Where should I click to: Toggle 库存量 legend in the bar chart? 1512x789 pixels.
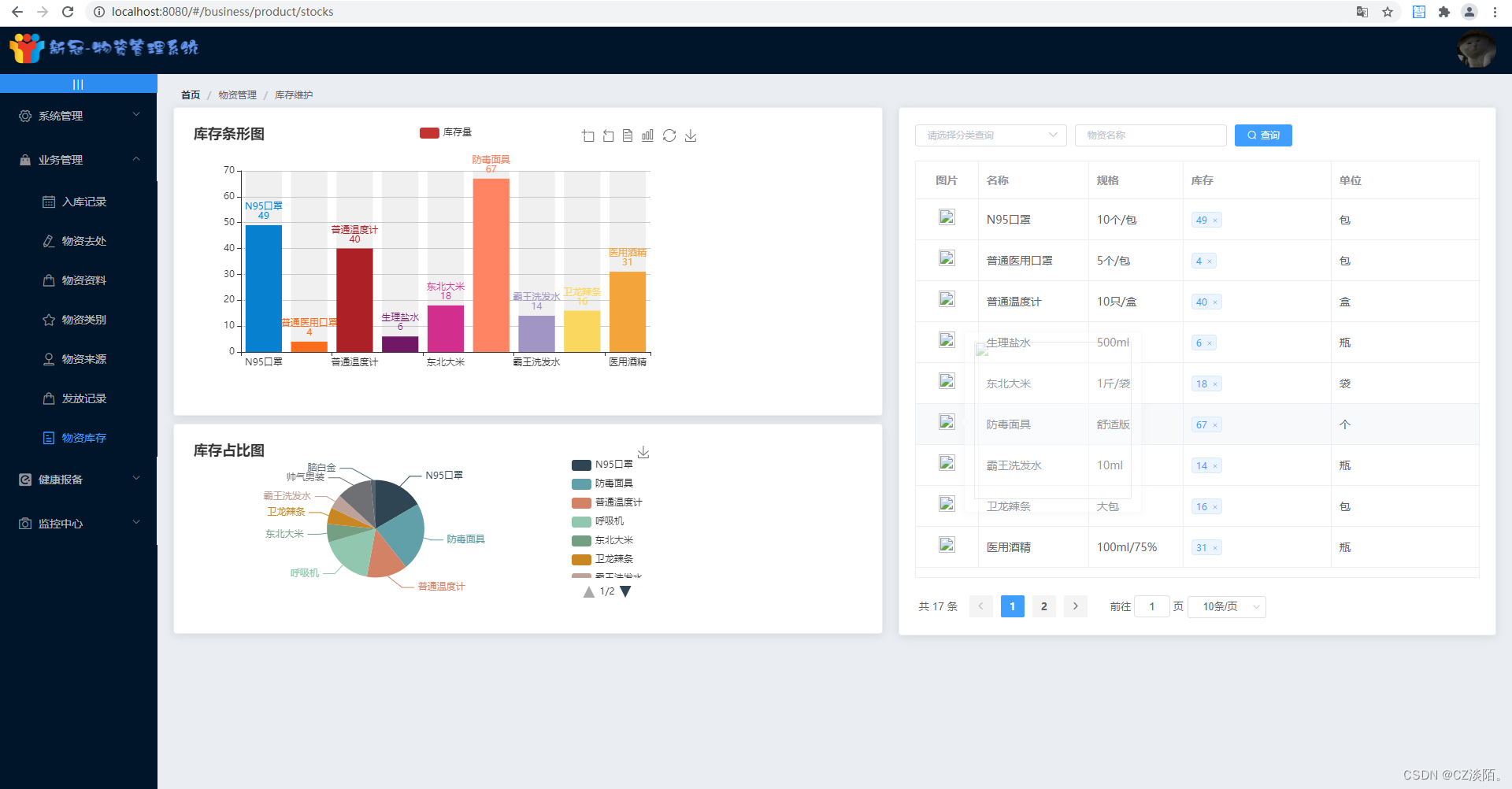(446, 132)
